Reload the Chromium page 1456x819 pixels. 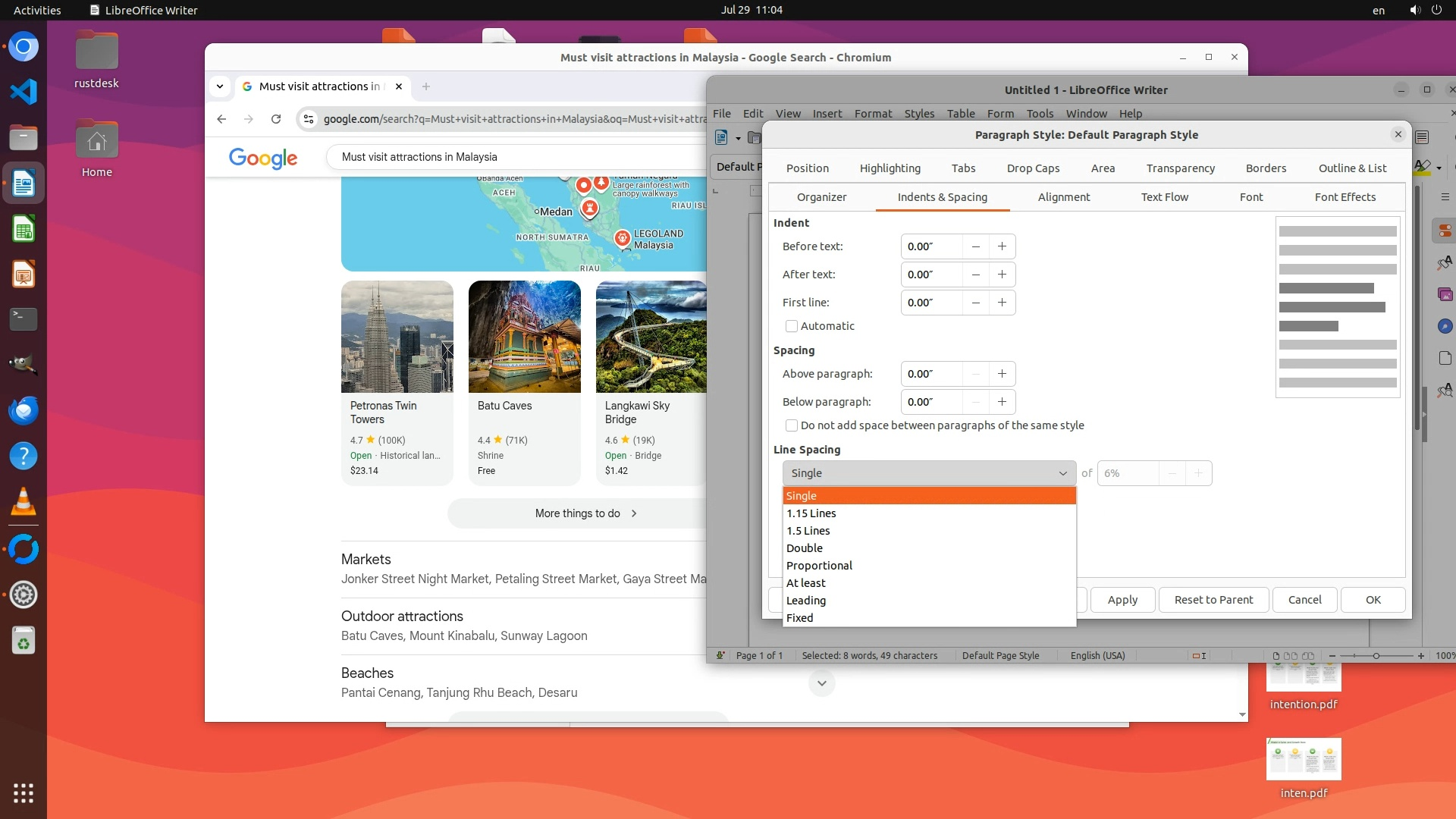[276, 119]
